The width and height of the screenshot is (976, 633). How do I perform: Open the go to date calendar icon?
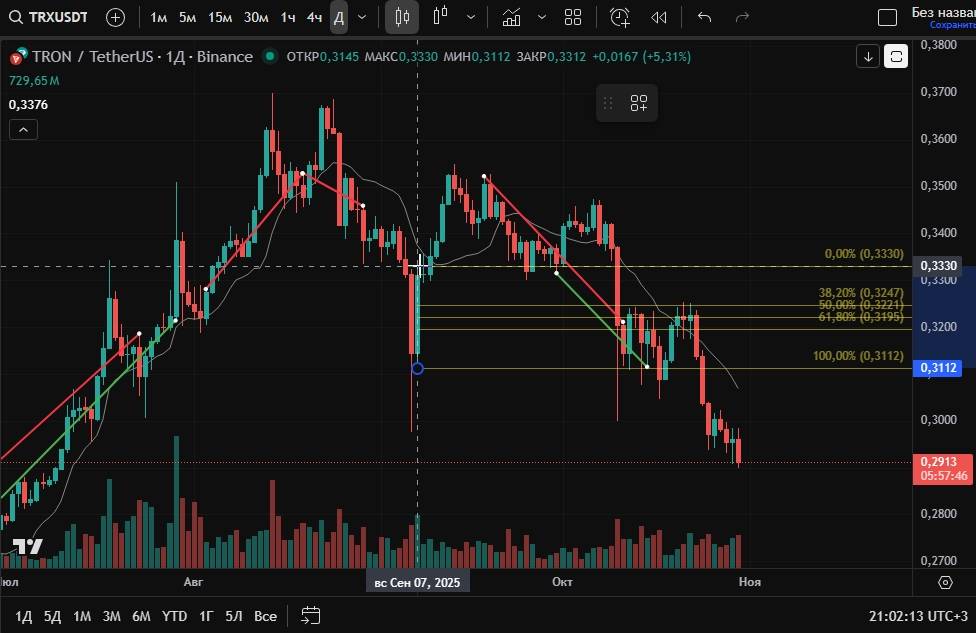pyautogui.click(x=310, y=615)
